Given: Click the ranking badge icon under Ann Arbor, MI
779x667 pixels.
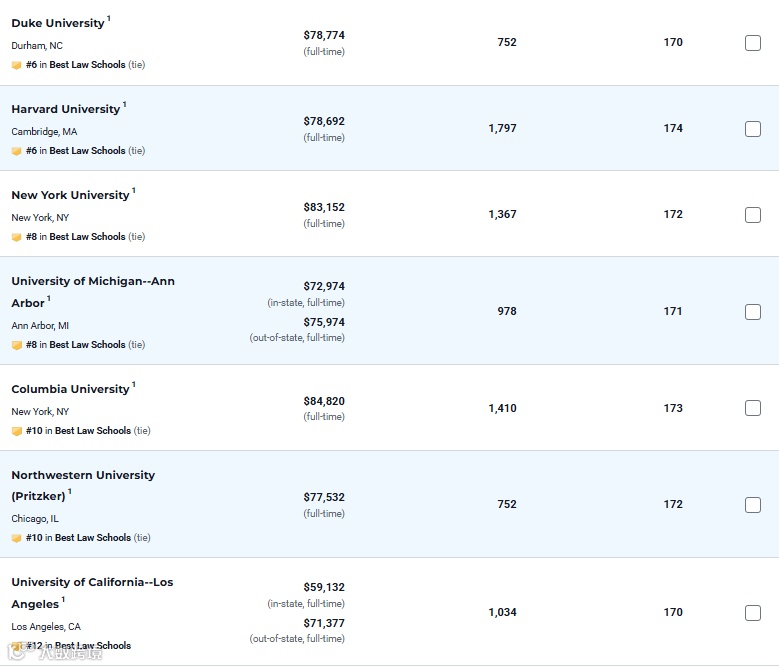Looking at the screenshot, I should 16,345.
